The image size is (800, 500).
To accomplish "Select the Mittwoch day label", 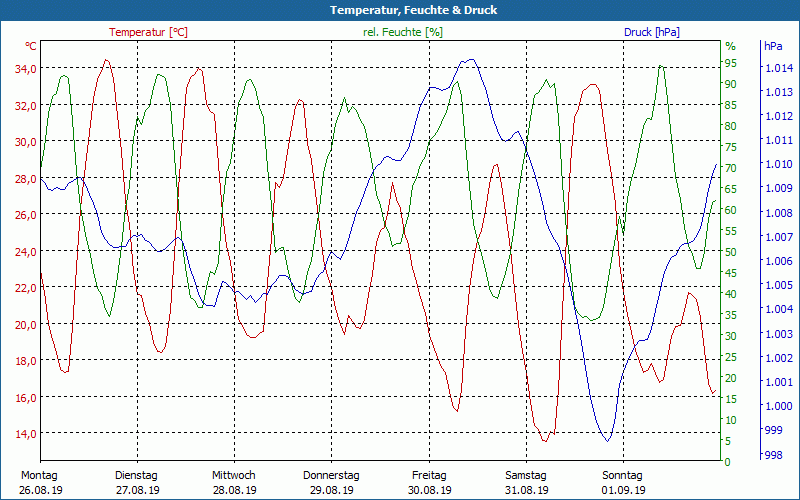I will pos(233,475).
